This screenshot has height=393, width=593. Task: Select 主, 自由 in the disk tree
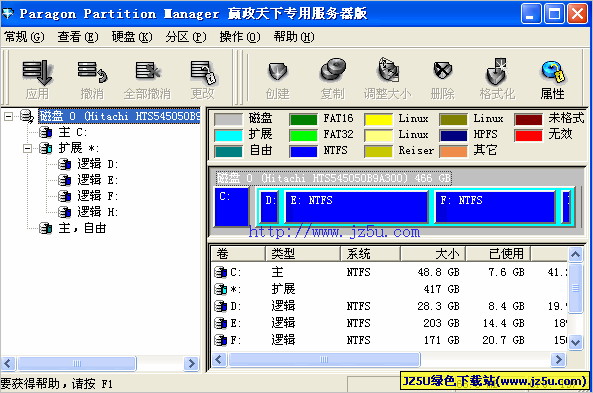[82, 228]
